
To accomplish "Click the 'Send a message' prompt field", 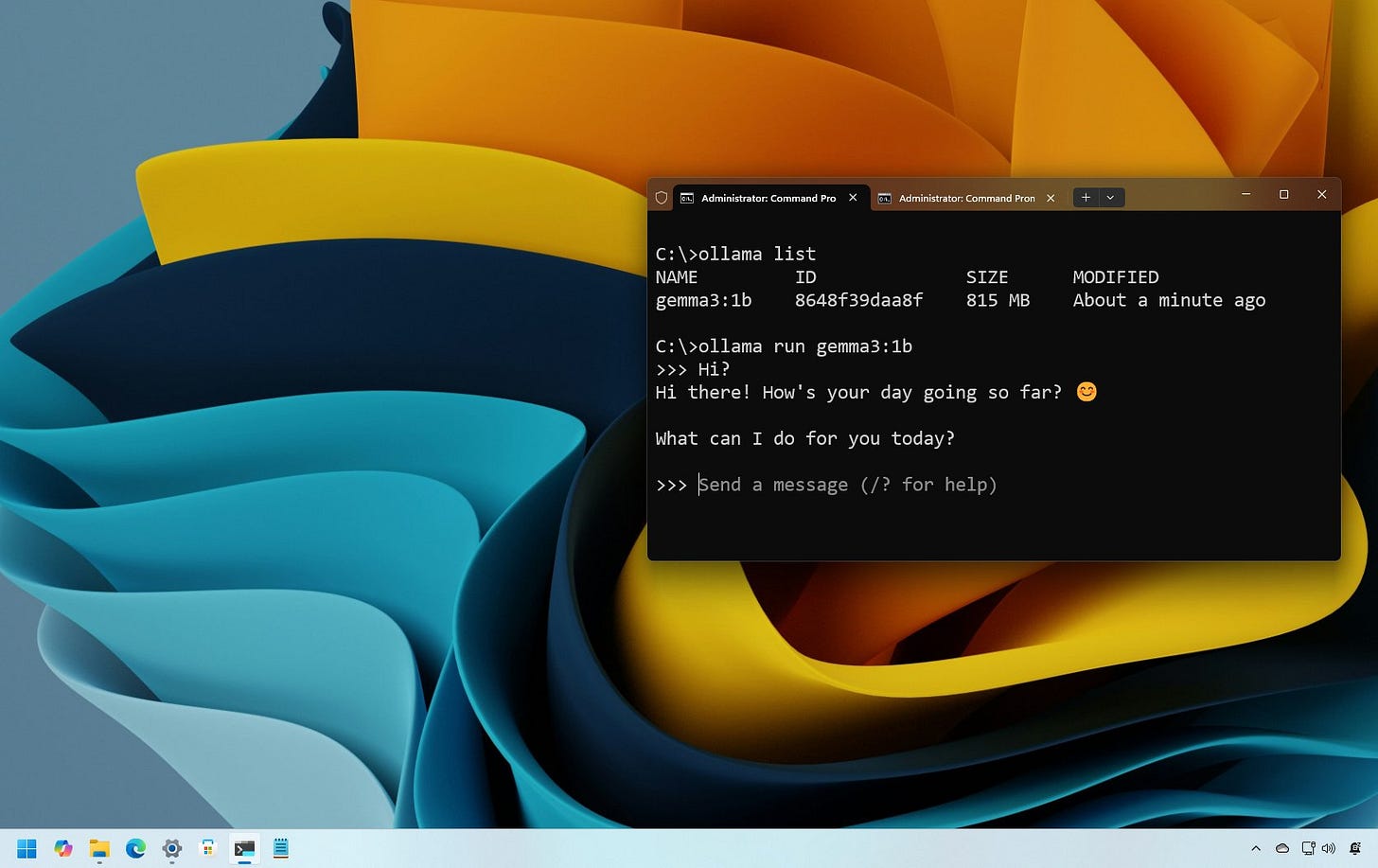I will click(848, 485).
